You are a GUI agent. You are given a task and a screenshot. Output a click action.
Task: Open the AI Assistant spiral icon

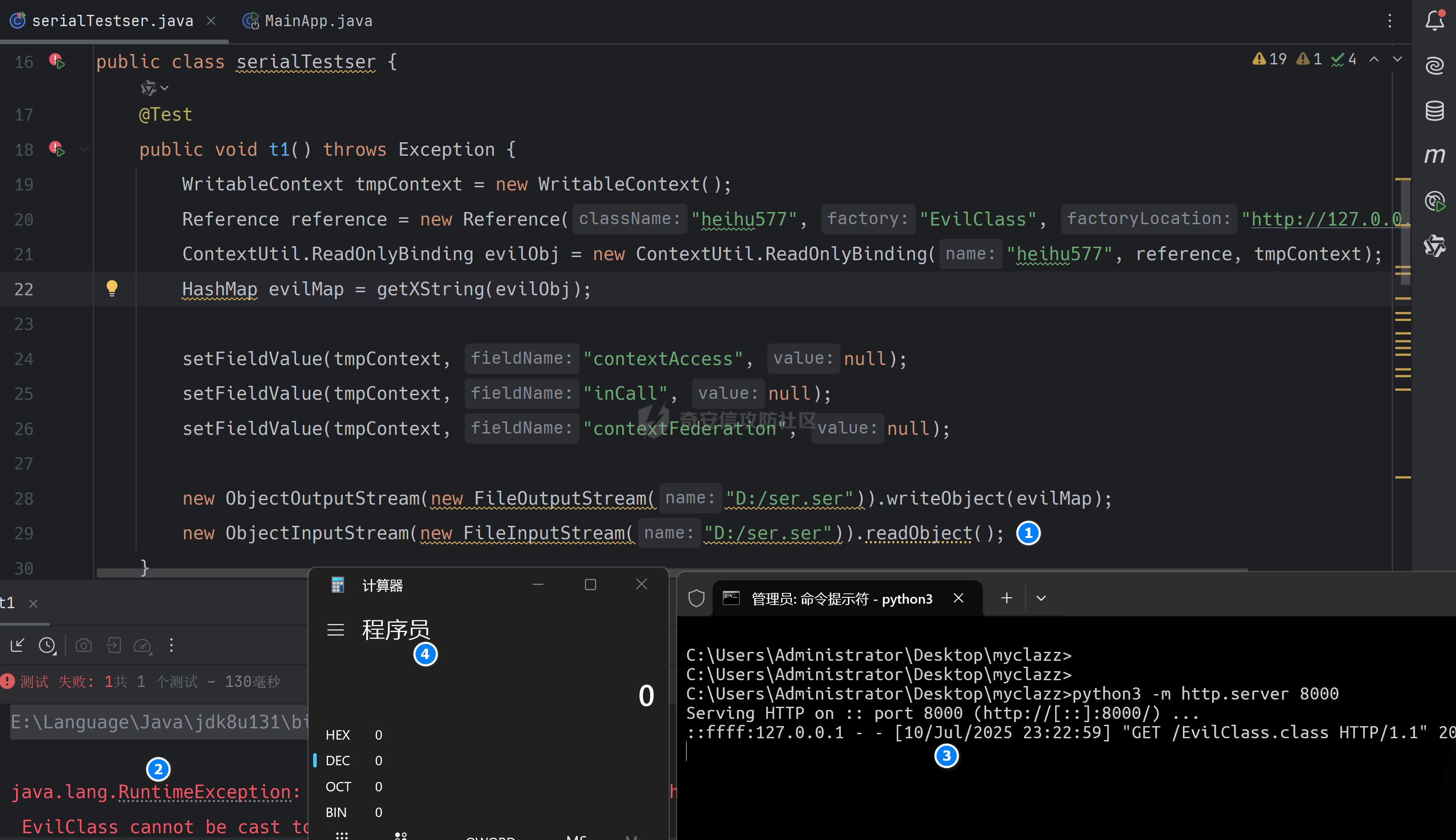click(x=1434, y=65)
